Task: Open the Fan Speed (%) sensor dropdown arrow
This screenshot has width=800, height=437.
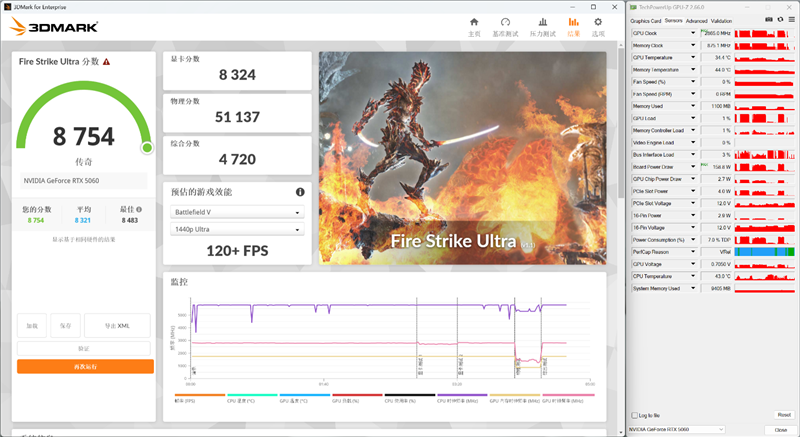Action: coord(693,82)
